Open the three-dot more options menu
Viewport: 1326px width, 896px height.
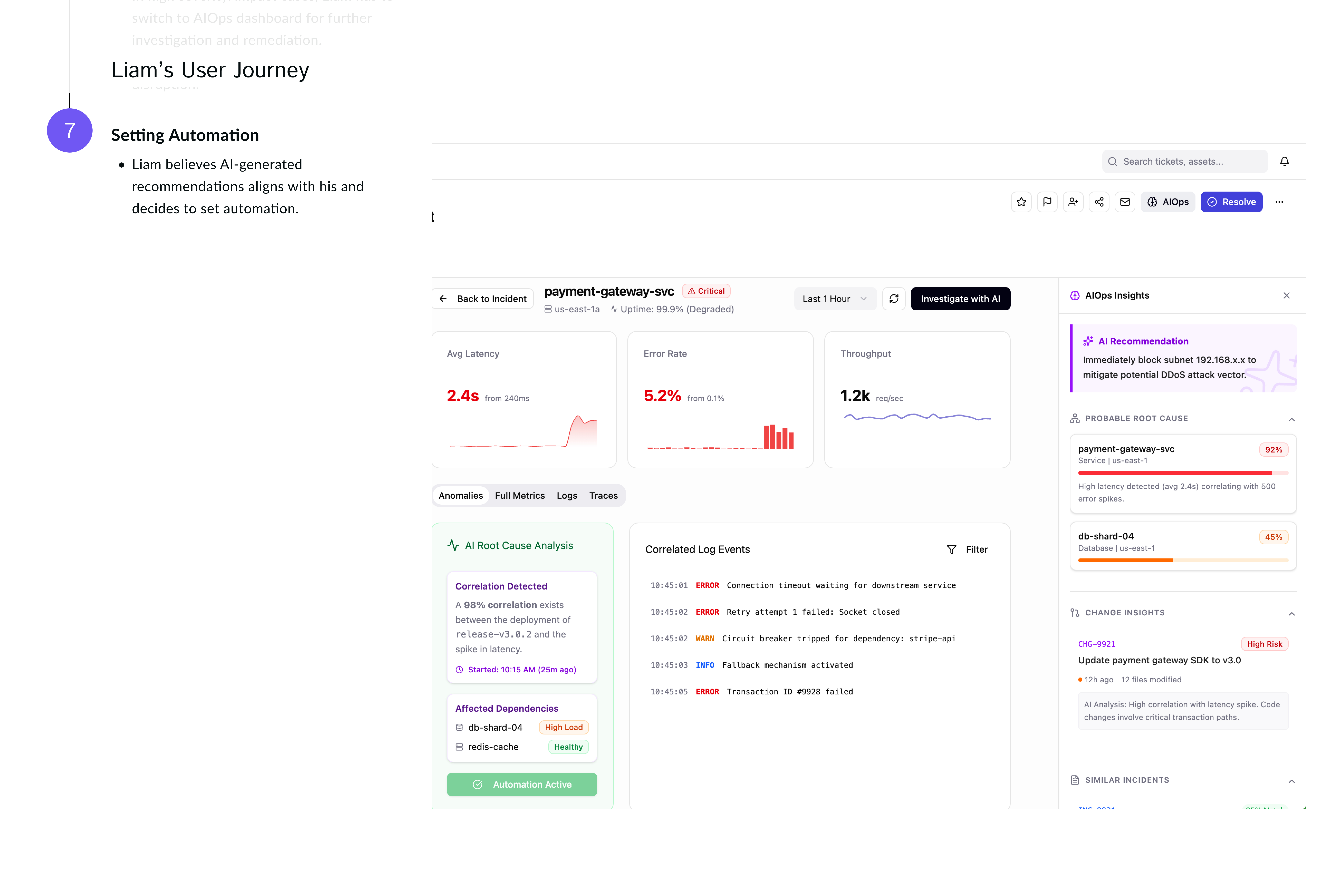pyautogui.click(x=1279, y=202)
